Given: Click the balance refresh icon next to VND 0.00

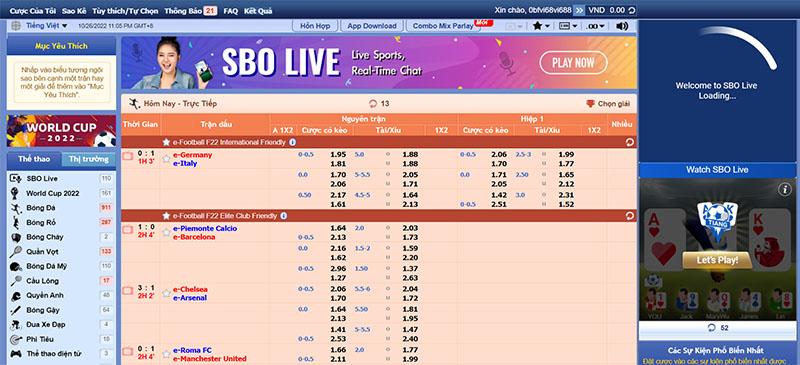Looking at the screenshot, I should click(632, 10).
